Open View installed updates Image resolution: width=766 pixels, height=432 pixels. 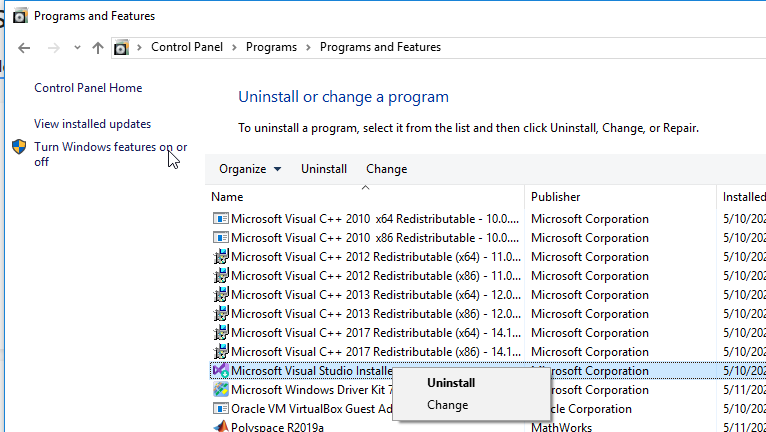coord(92,124)
